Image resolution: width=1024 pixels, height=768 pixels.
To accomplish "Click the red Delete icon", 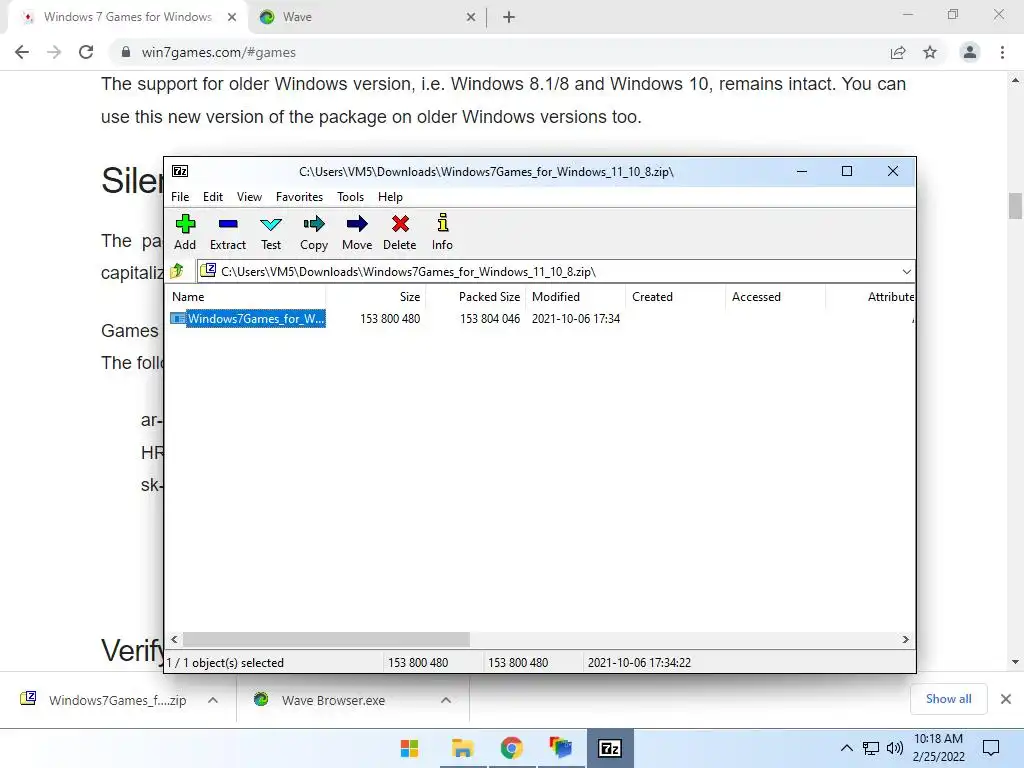I will (400, 232).
